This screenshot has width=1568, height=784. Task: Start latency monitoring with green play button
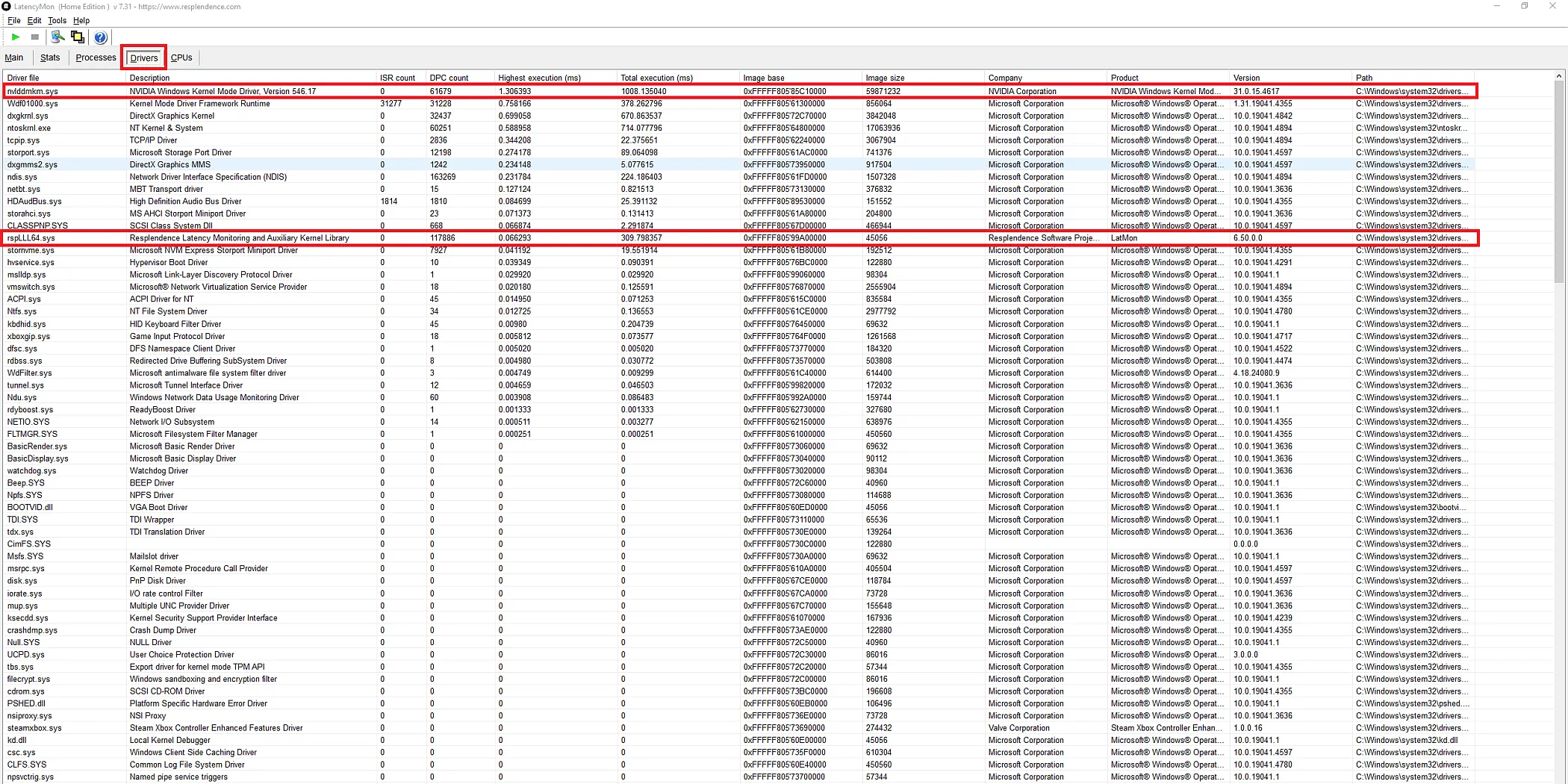pos(16,37)
